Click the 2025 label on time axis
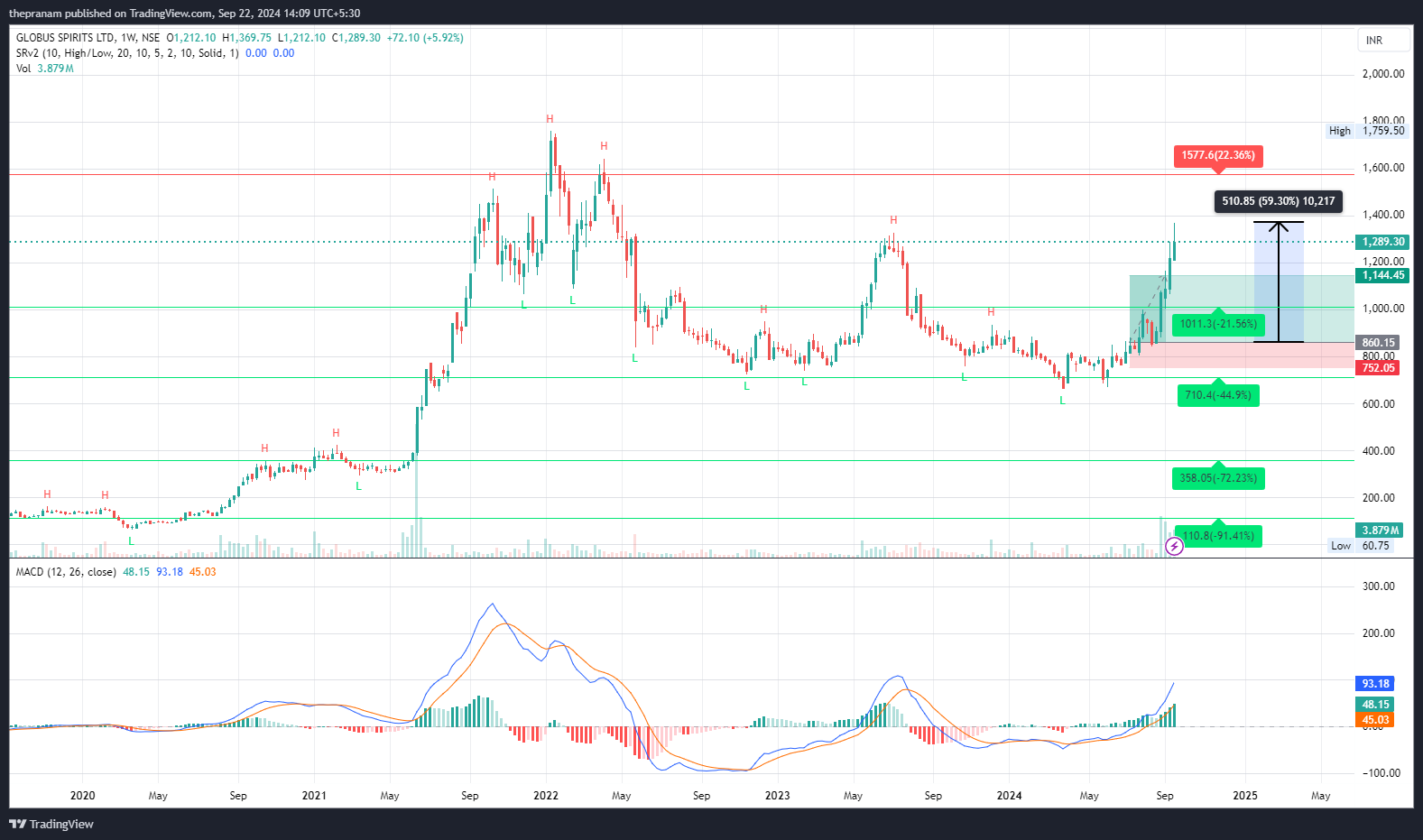 tap(1245, 796)
